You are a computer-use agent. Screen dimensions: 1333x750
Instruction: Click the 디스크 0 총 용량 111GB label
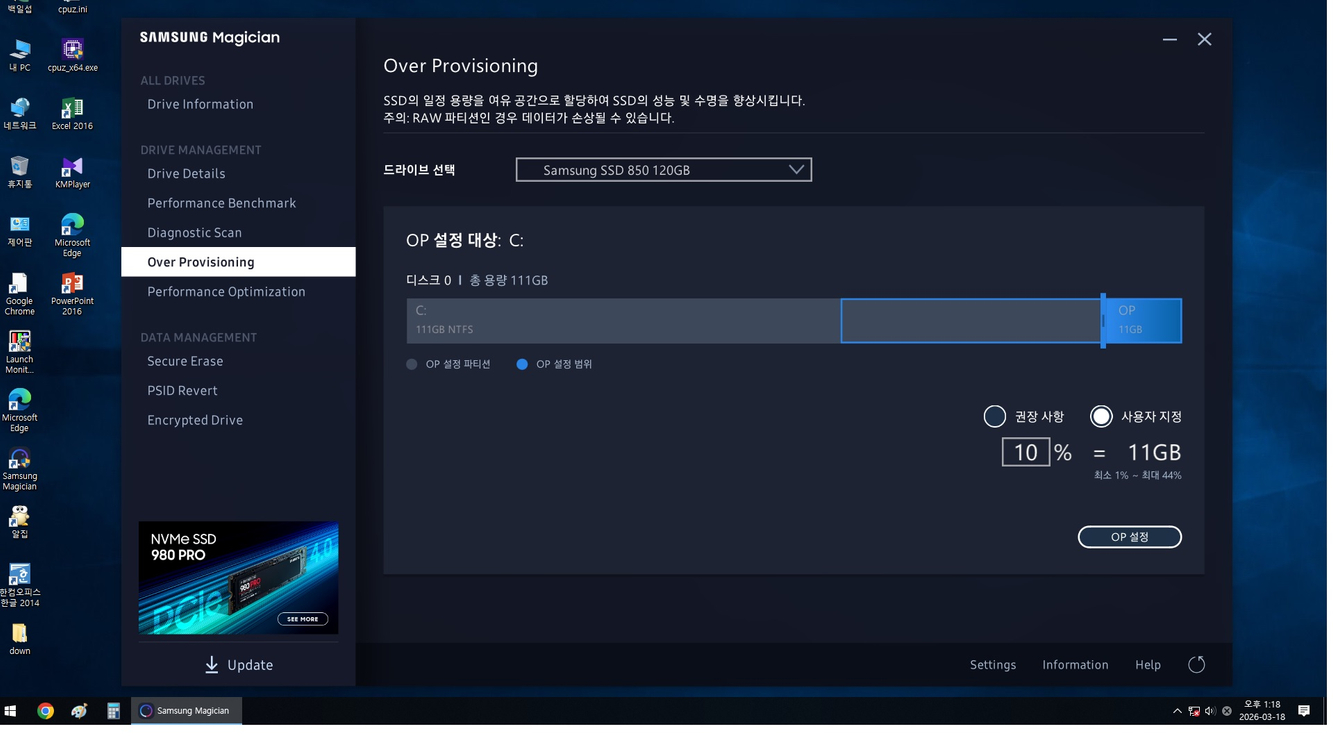(479, 282)
